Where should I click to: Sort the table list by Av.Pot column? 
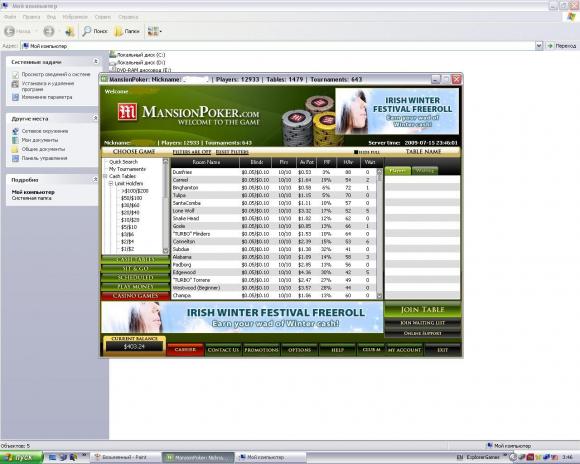306,162
